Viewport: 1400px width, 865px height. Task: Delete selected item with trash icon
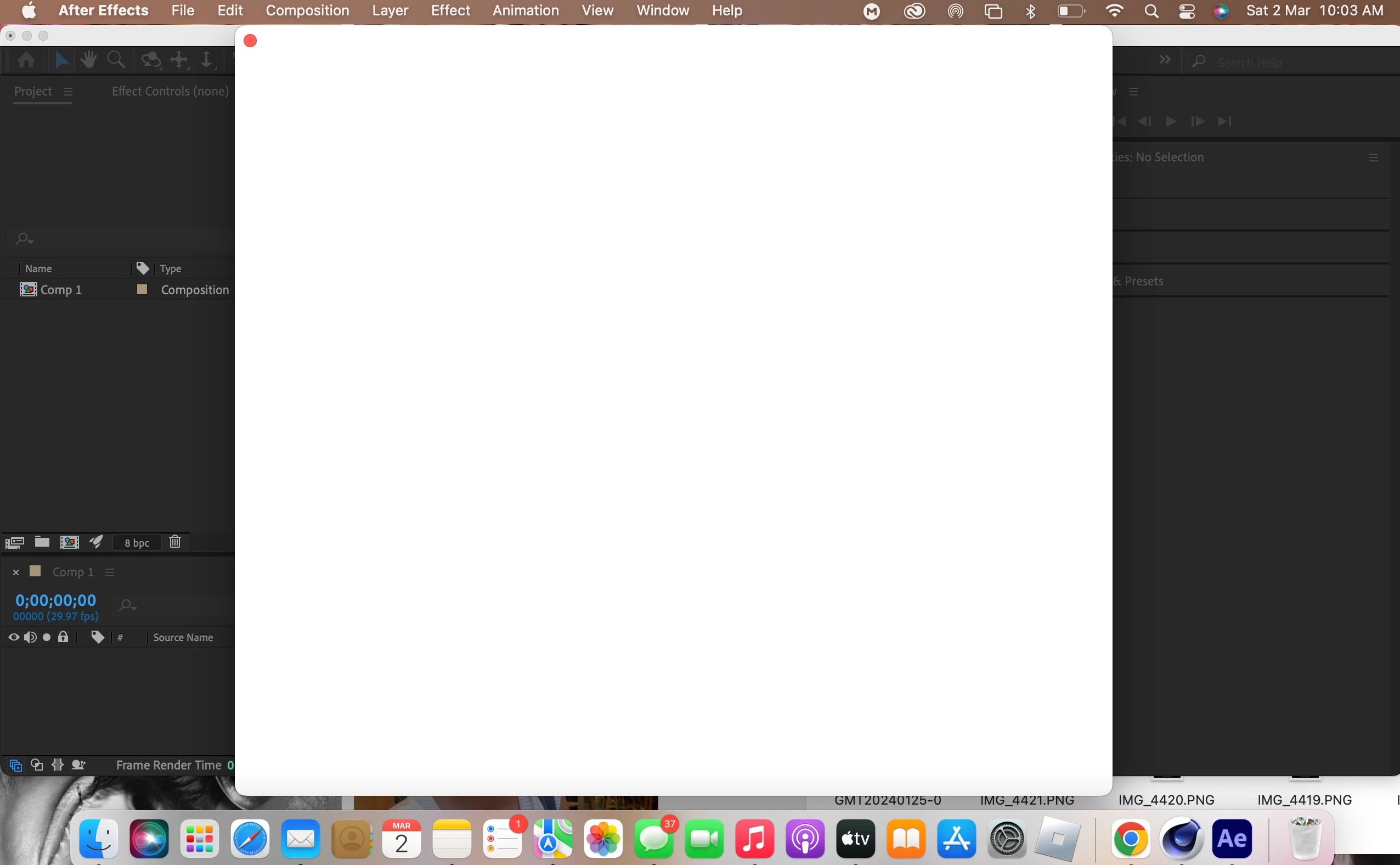point(175,542)
